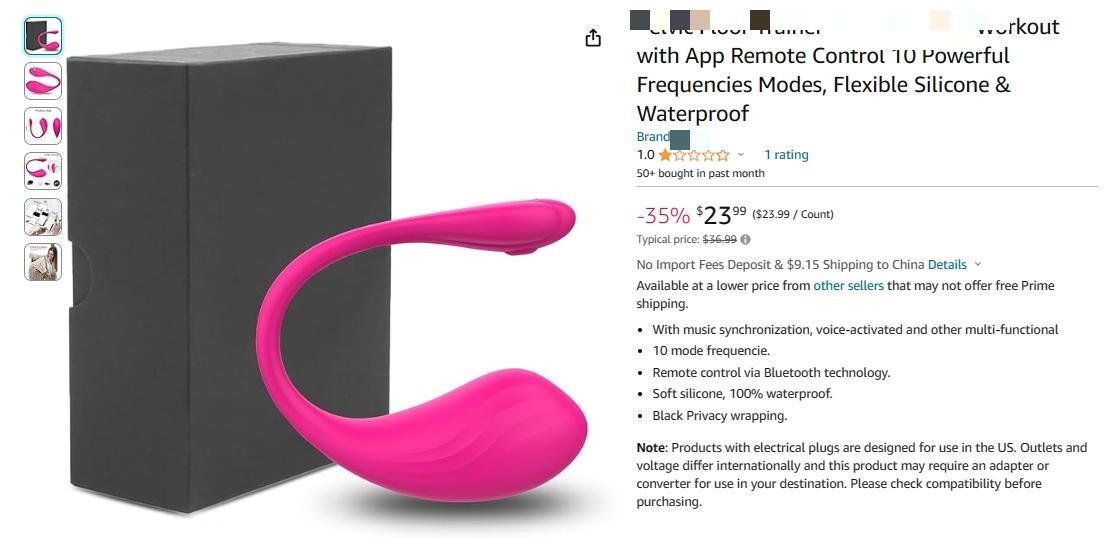
Task: Open the other sellers link
Action: [x=848, y=285]
